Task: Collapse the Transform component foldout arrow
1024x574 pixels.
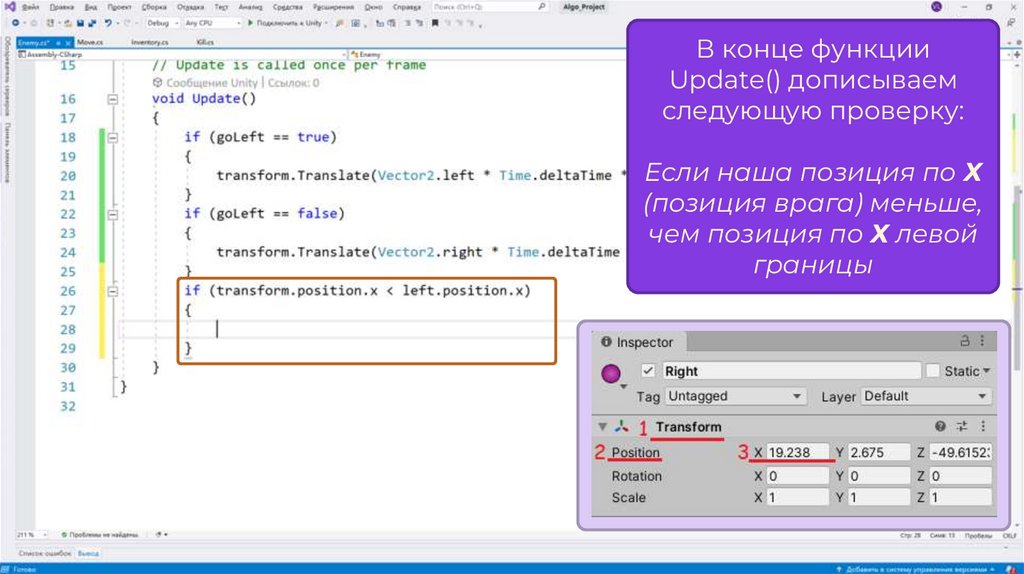Action: pos(602,427)
